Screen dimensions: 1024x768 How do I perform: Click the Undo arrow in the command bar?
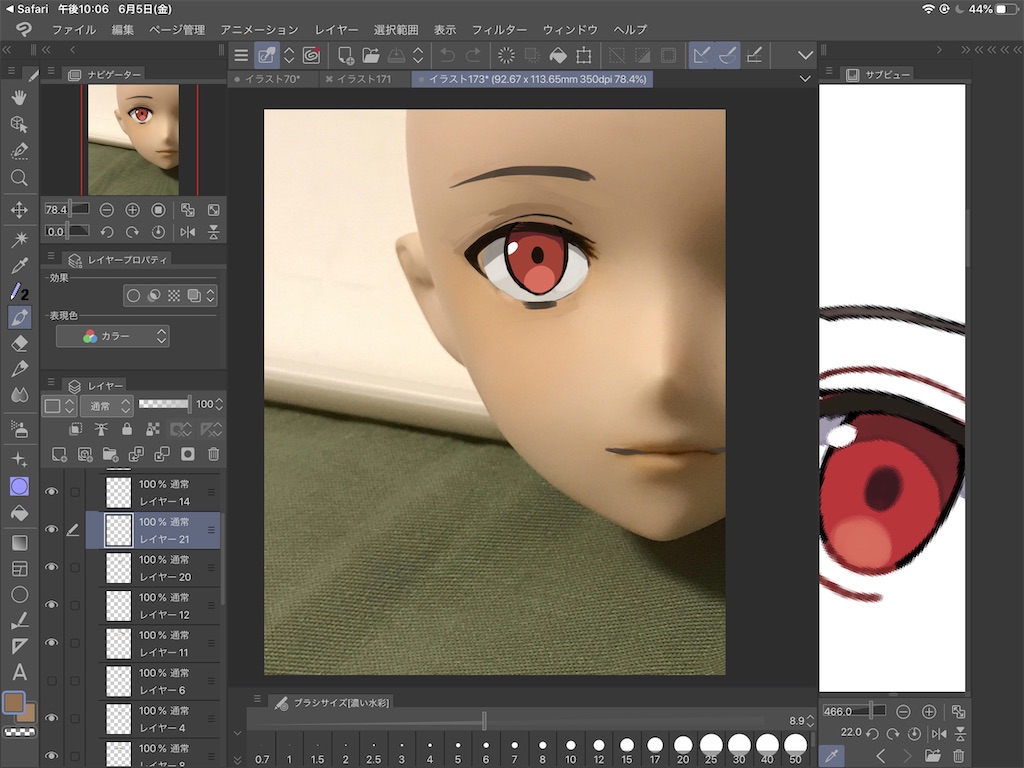(447, 56)
